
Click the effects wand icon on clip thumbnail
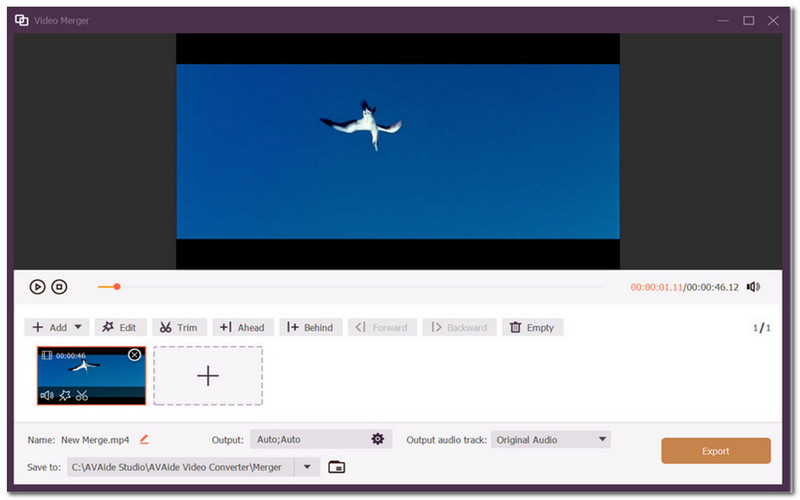click(64, 395)
